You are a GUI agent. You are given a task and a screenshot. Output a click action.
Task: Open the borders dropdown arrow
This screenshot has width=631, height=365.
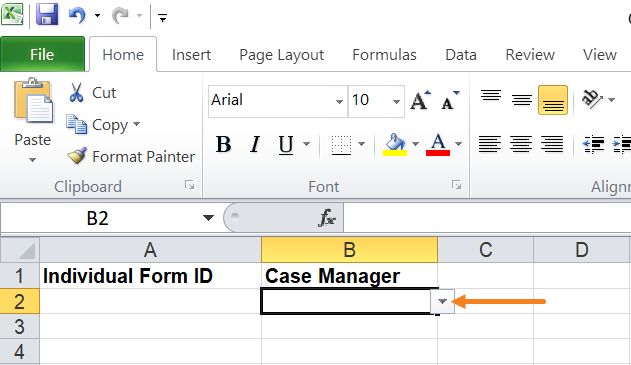[x=361, y=144]
